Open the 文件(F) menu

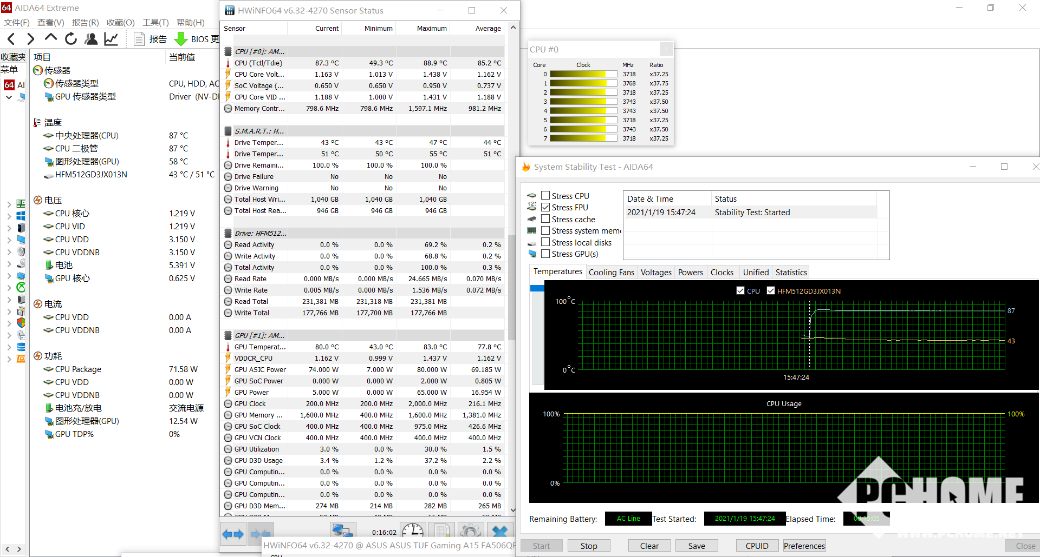coord(17,23)
